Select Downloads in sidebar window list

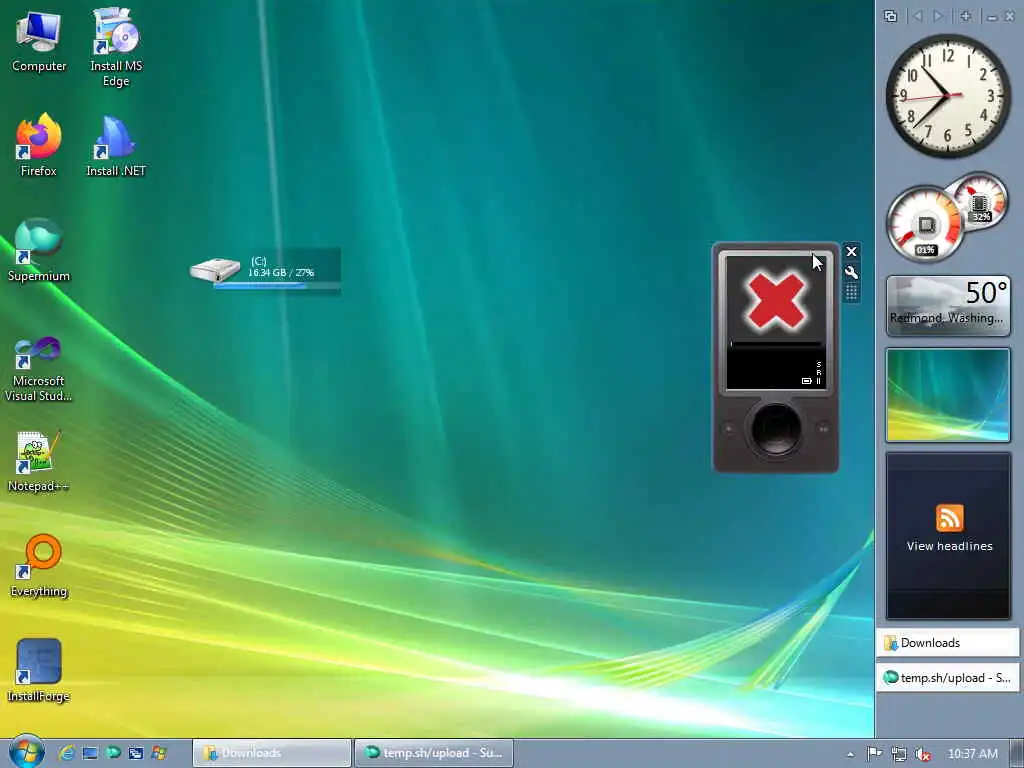[x=948, y=643]
